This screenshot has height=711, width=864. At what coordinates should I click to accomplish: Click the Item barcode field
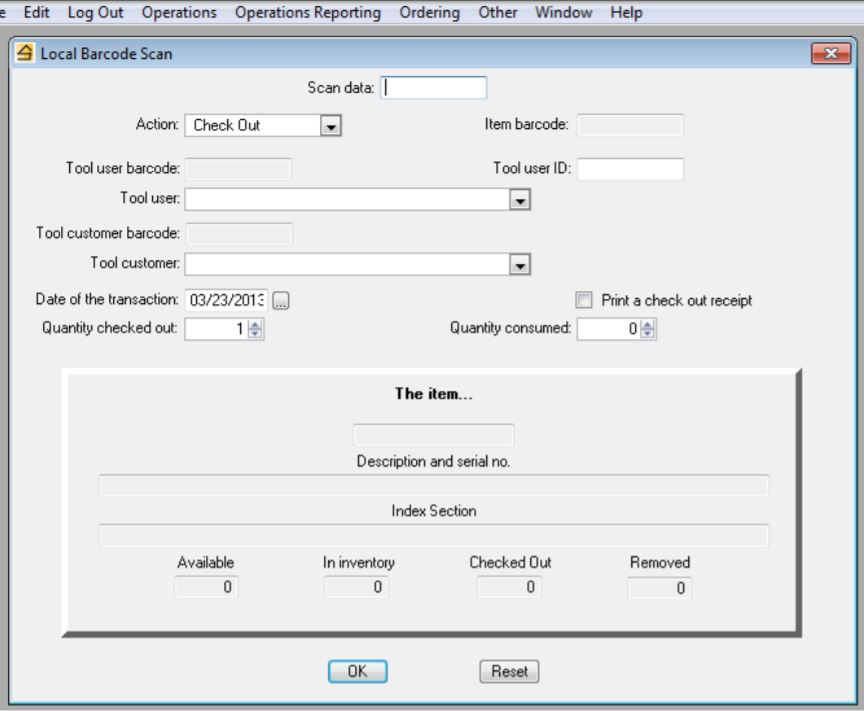630,125
